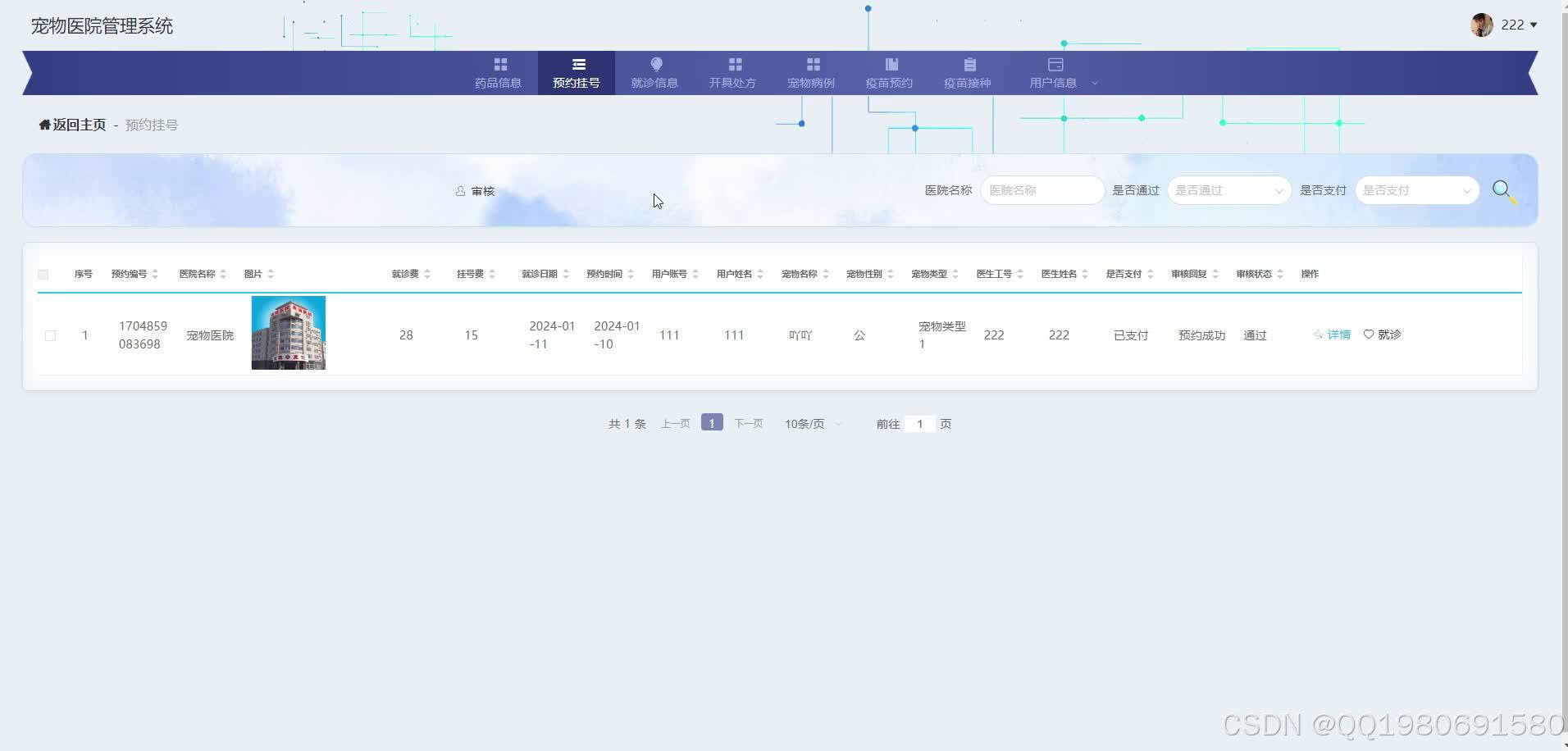Image resolution: width=1568 pixels, height=751 pixels.
Task: Open the 开具处方 module icon
Action: pos(732,64)
